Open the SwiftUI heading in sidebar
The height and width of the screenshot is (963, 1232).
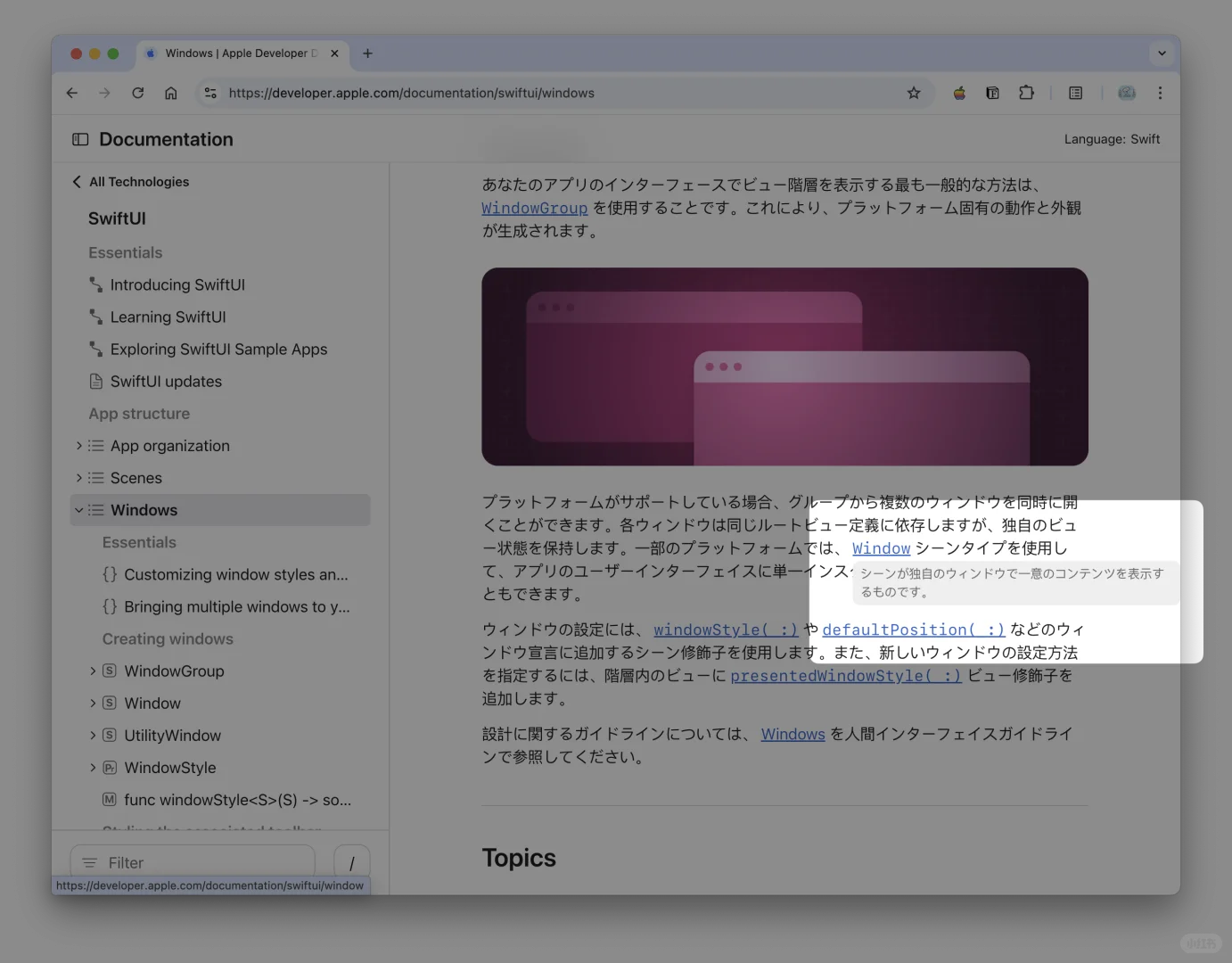click(x=117, y=218)
